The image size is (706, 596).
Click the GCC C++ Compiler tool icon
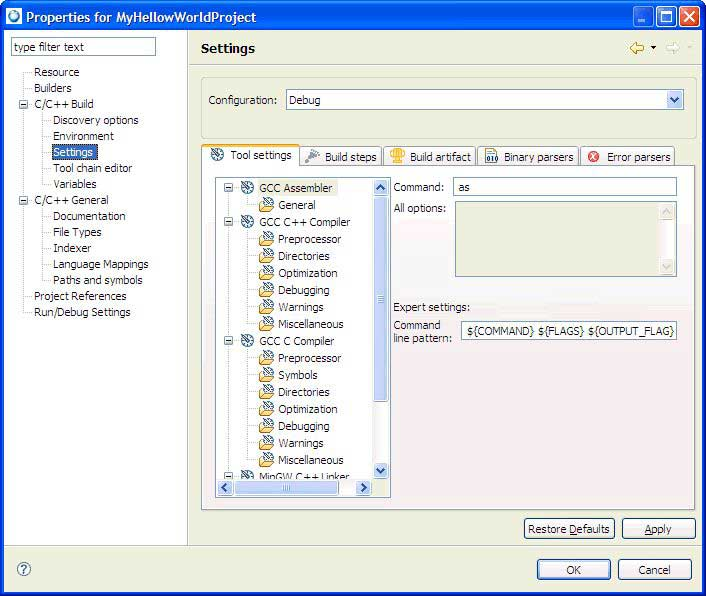tap(247, 222)
